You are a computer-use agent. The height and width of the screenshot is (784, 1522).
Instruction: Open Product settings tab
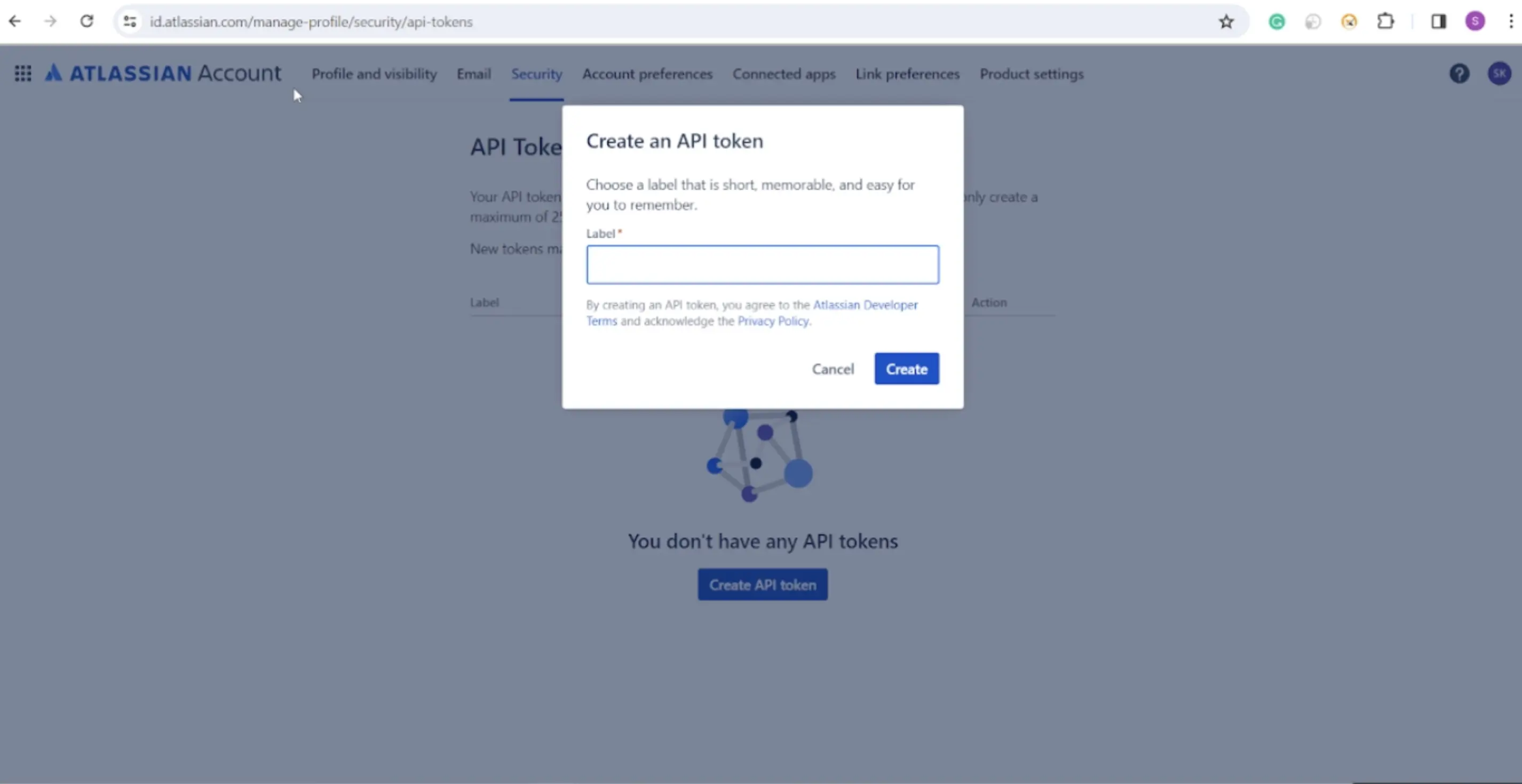pyautogui.click(x=1031, y=74)
